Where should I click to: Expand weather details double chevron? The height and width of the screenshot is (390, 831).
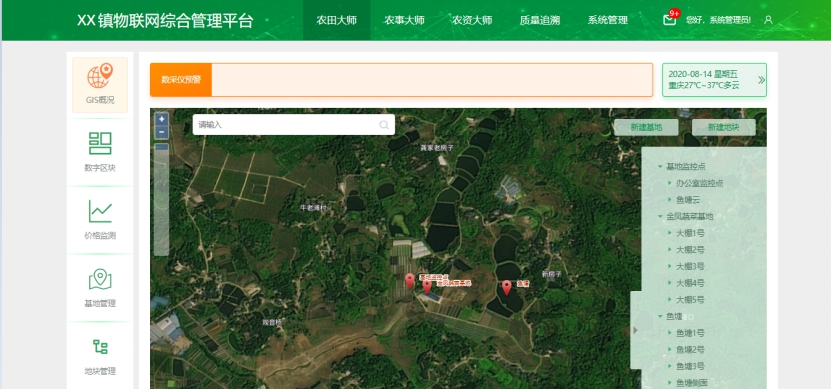click(761, 80)
